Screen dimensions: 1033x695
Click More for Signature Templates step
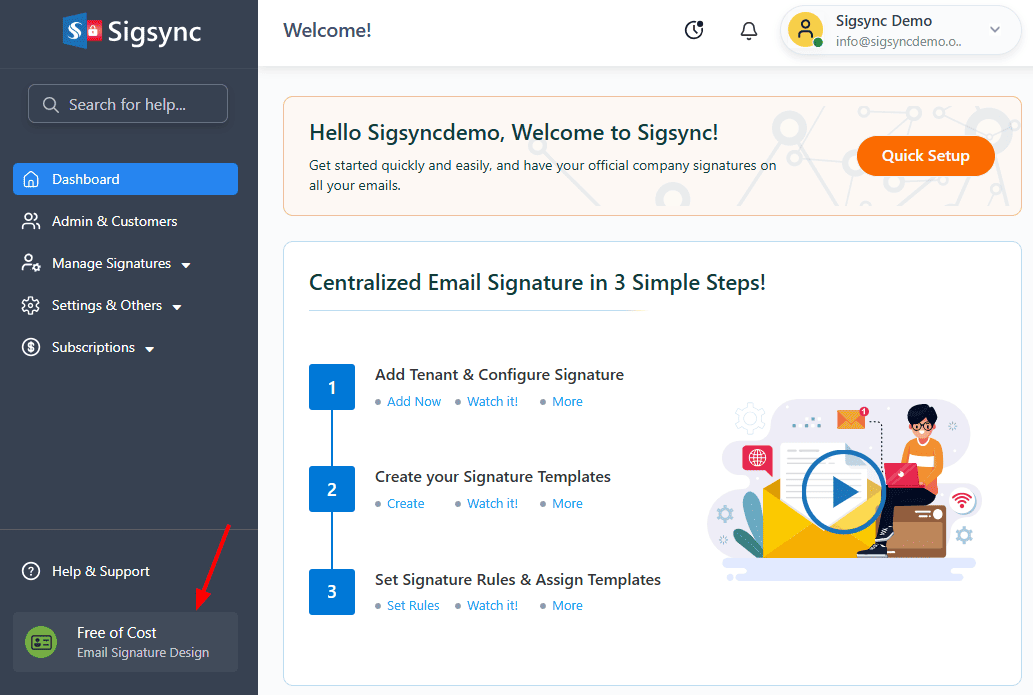(567, 504)
